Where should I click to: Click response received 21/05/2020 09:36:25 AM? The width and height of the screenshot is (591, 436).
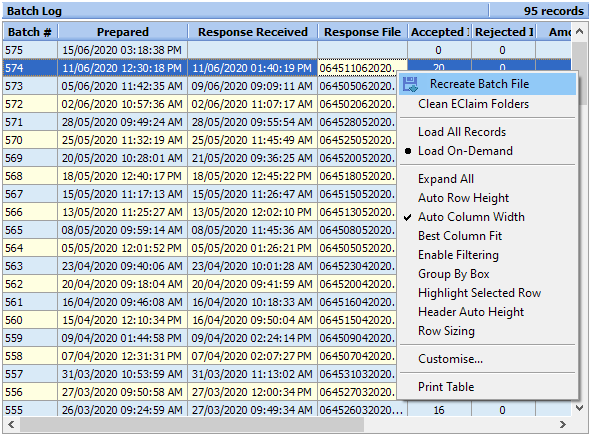tap(253, 158)
